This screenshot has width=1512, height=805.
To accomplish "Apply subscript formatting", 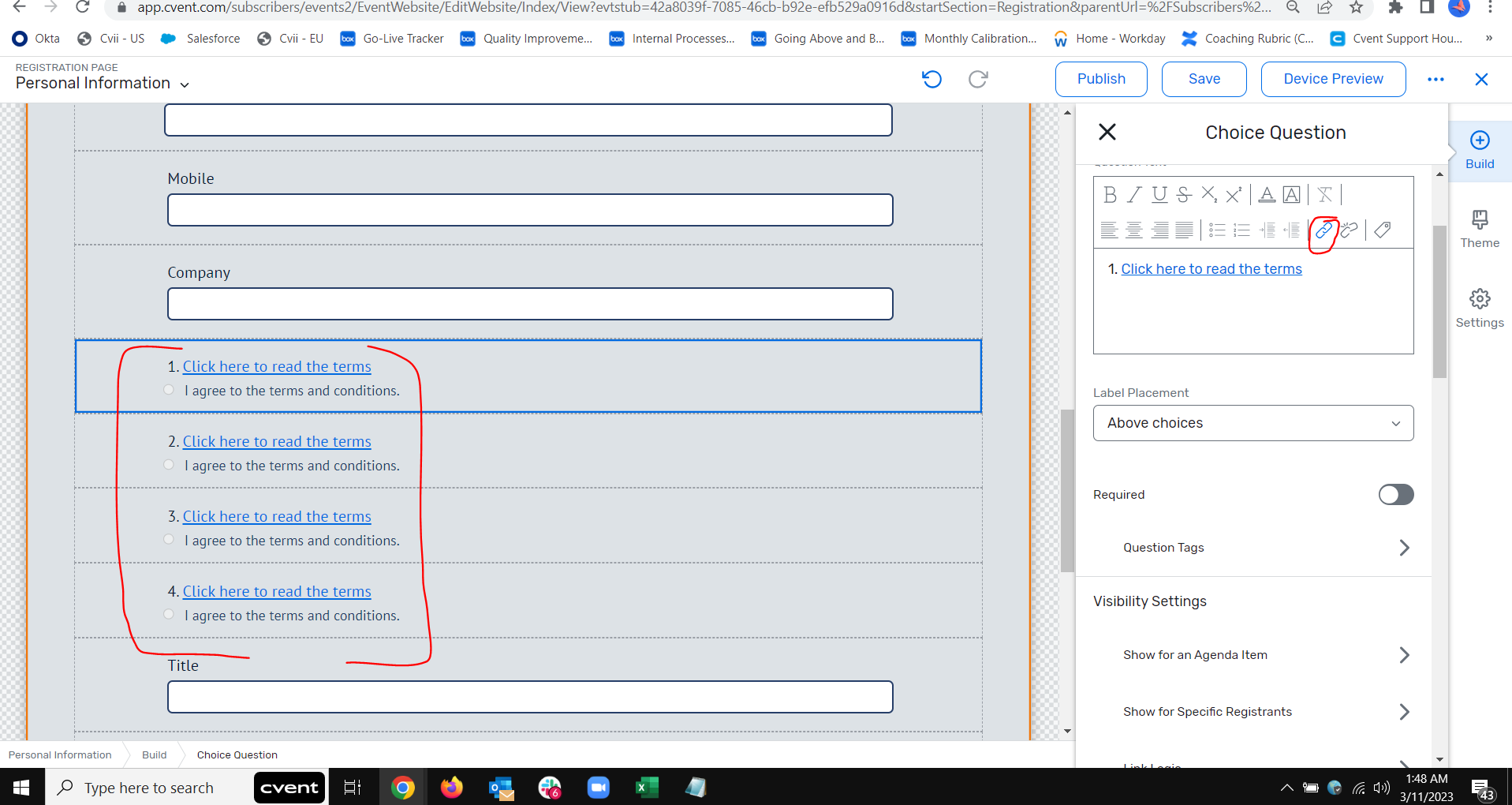I will 1208,194.
